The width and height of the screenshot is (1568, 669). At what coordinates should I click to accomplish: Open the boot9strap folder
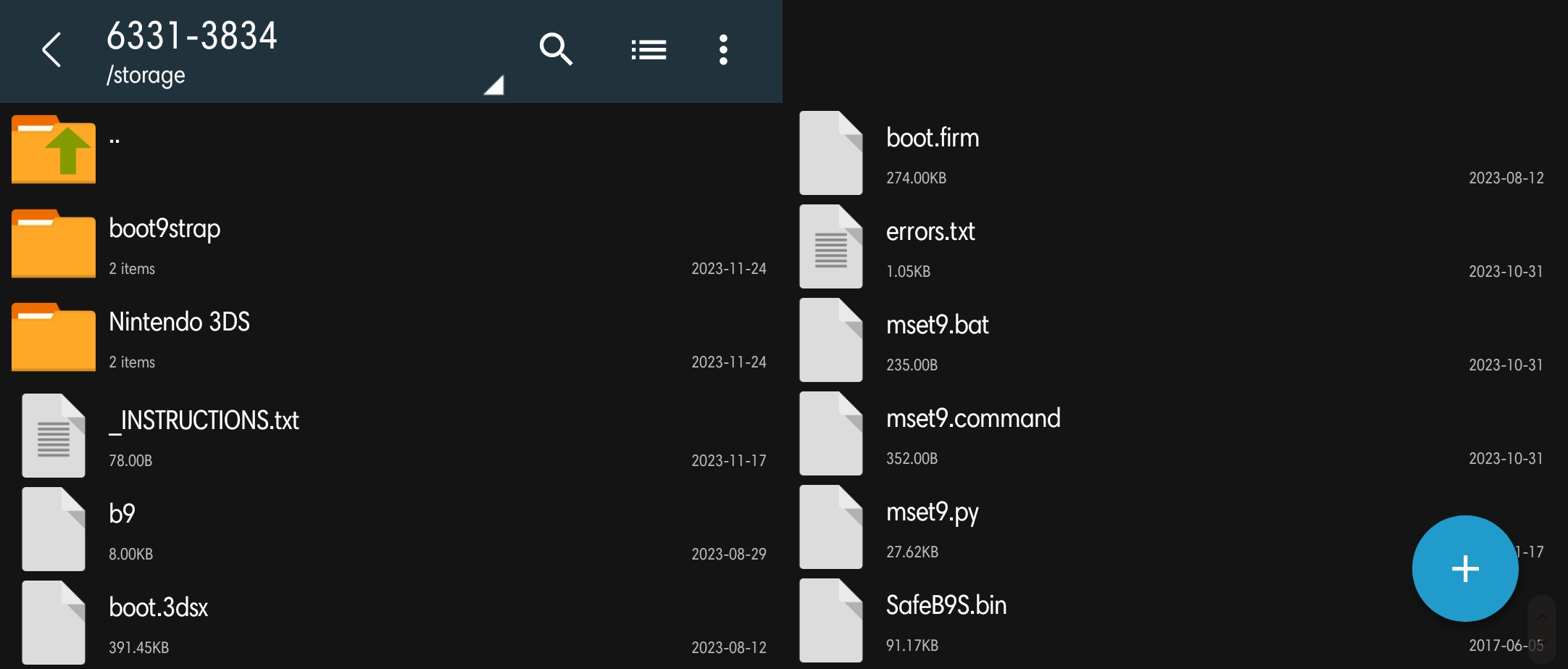click(164, 229)
